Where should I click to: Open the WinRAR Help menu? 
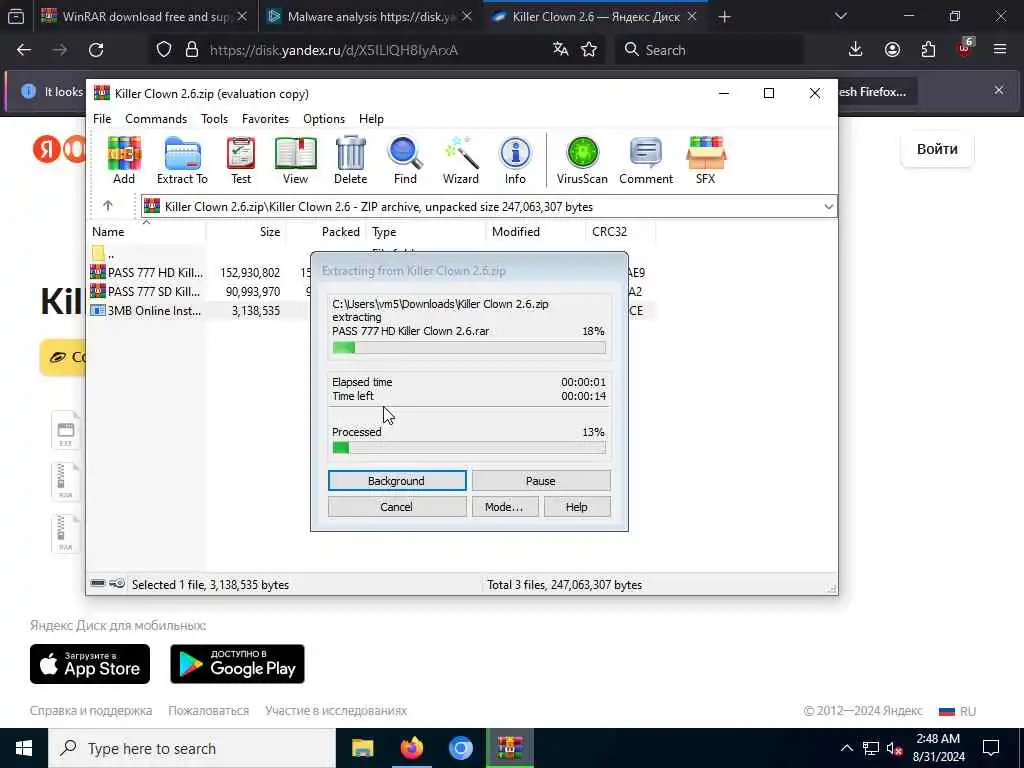coord(371,119)
